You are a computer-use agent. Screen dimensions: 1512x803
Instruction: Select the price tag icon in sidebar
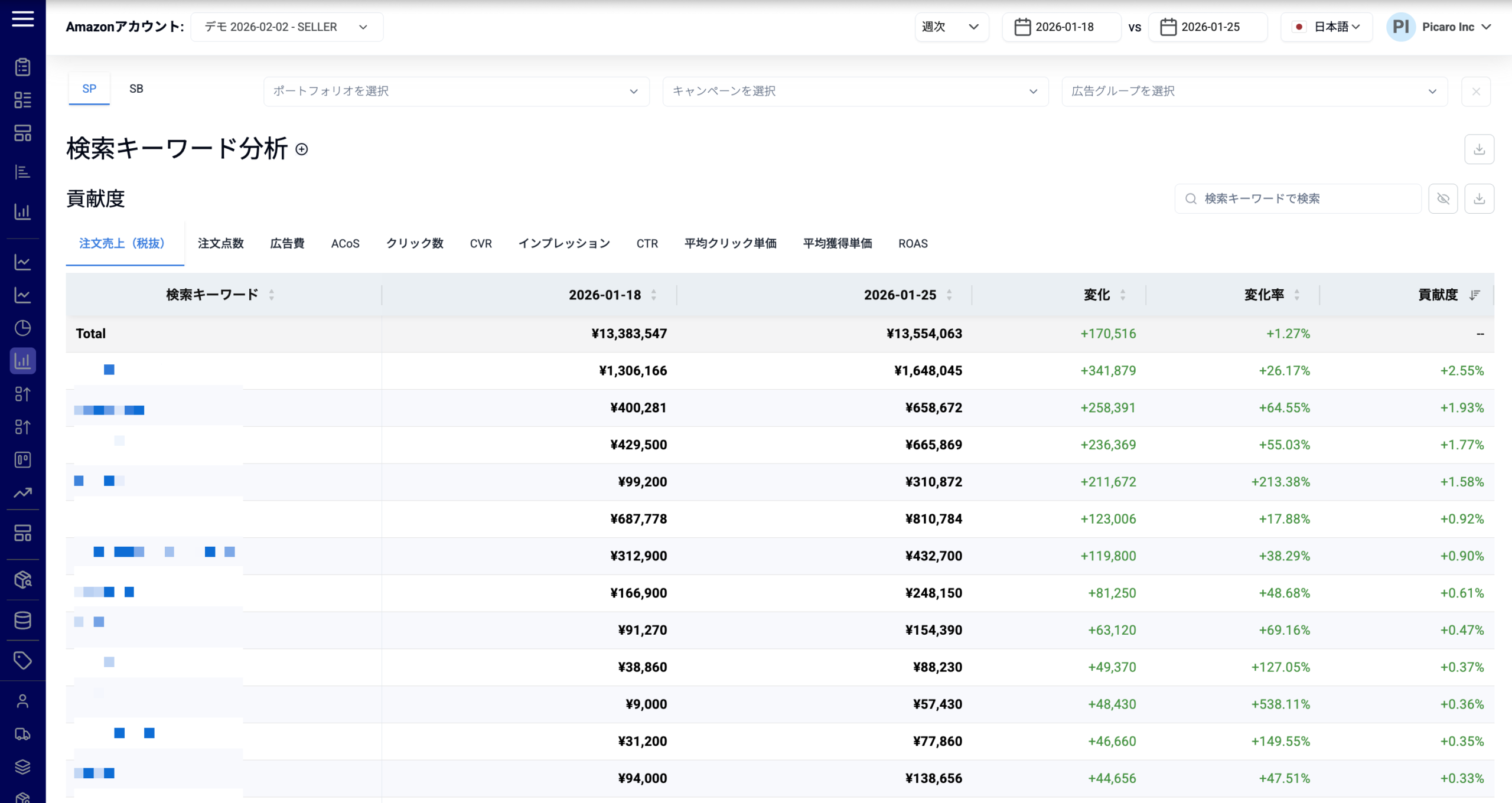click(22, 660)
